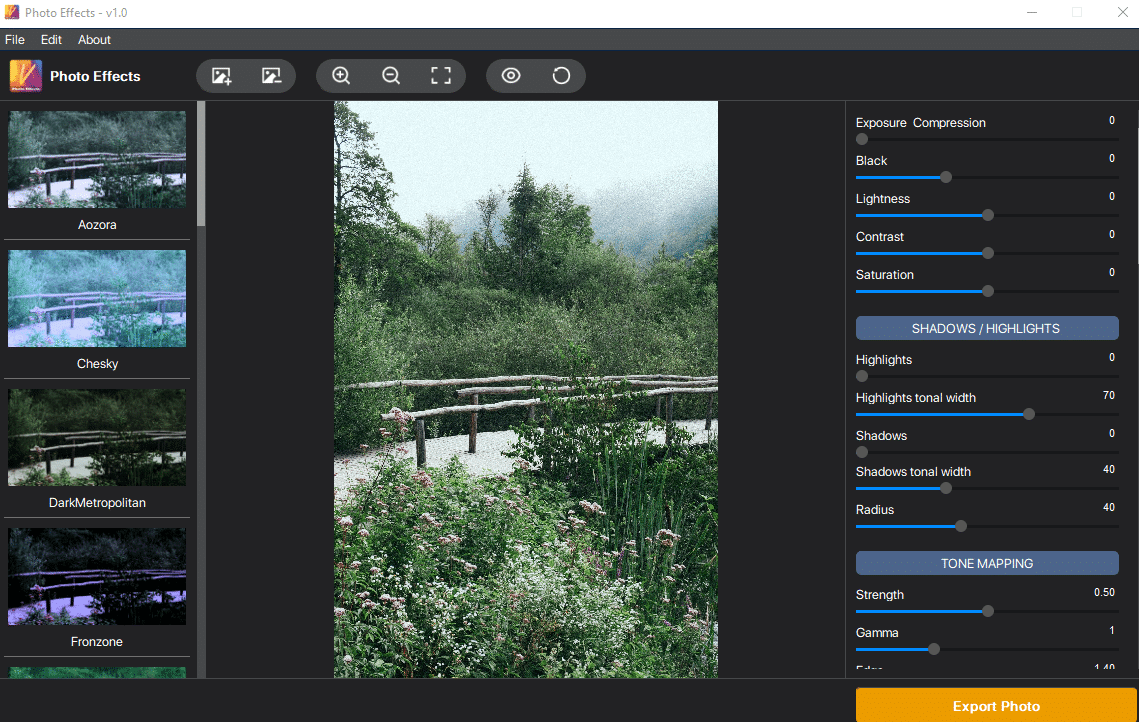1139x722 pixels.
Task: Fit photo to screen icon
Action: (x=441, y=76)
